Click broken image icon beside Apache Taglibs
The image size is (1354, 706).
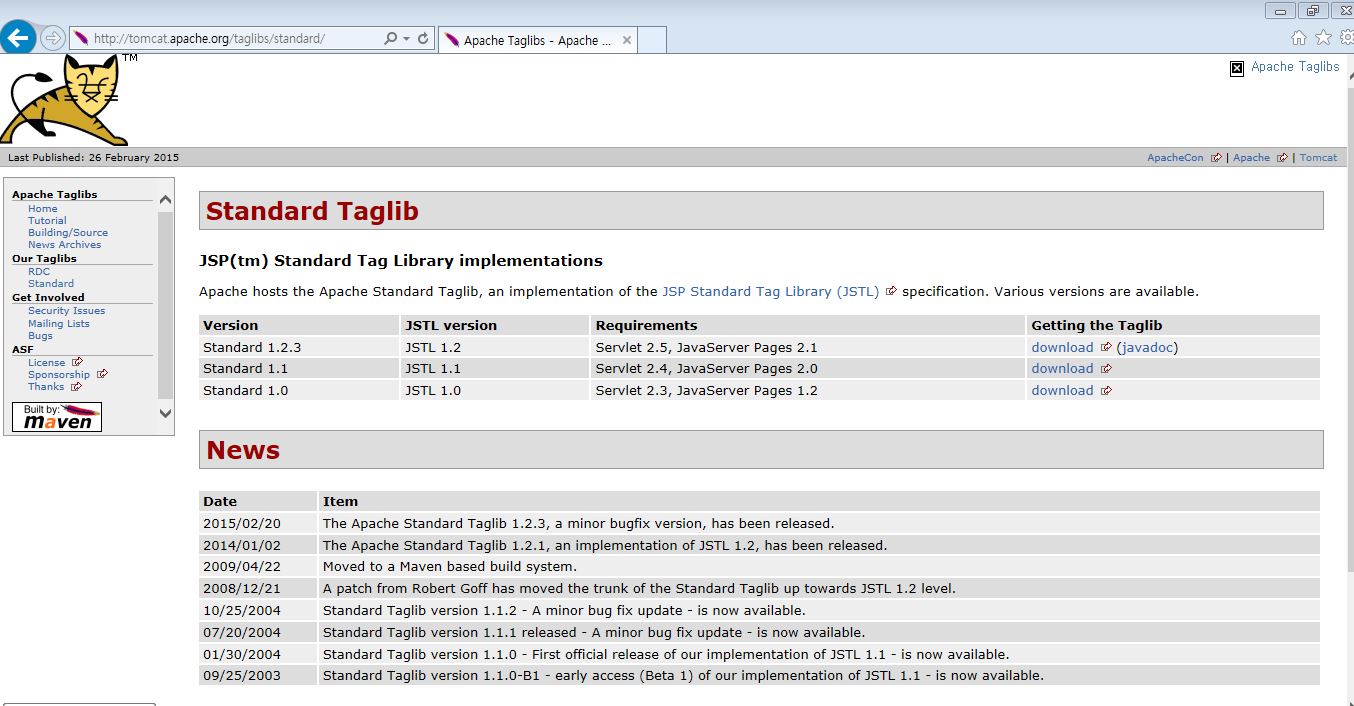tap(1237, 68)
